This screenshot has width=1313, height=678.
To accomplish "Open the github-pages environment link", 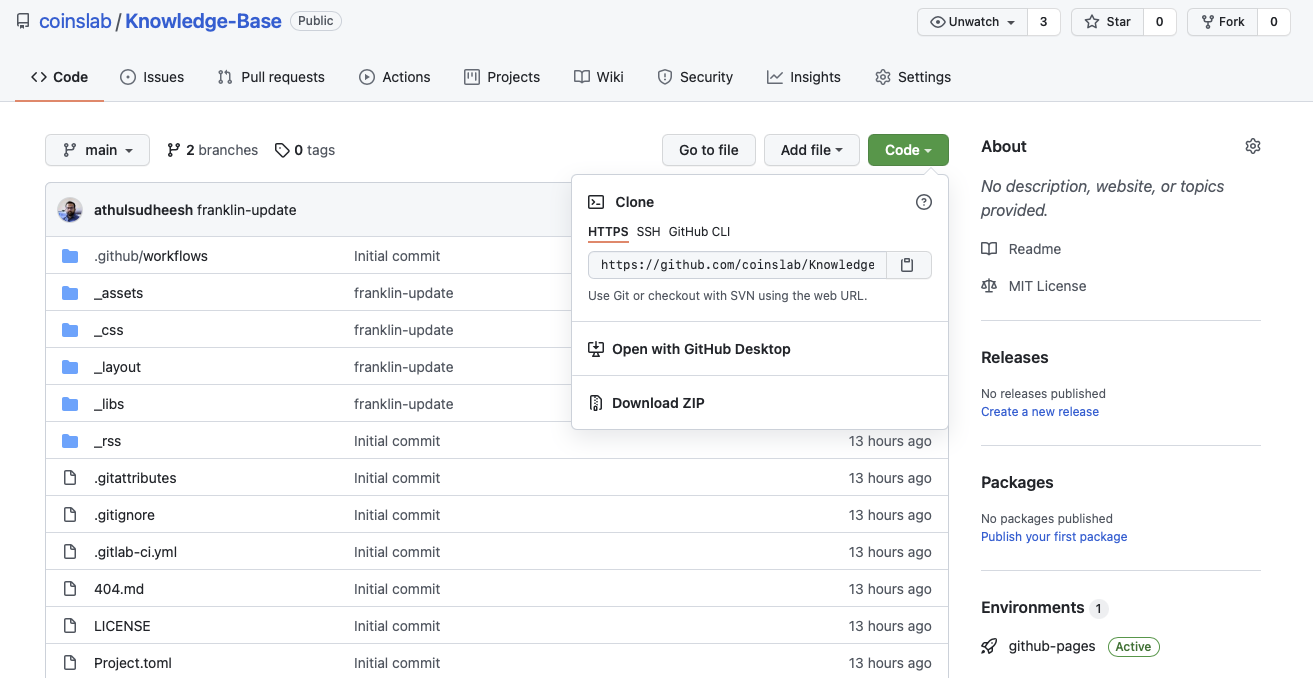I will pyautogui.click(x=1052, y=647).
